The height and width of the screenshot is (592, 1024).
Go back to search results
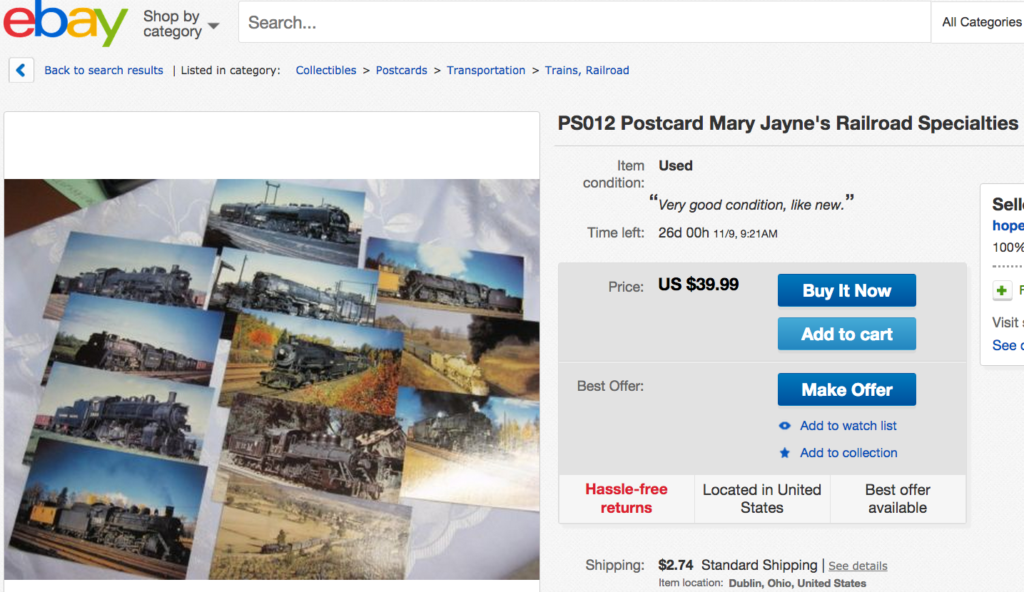[103, 70]
